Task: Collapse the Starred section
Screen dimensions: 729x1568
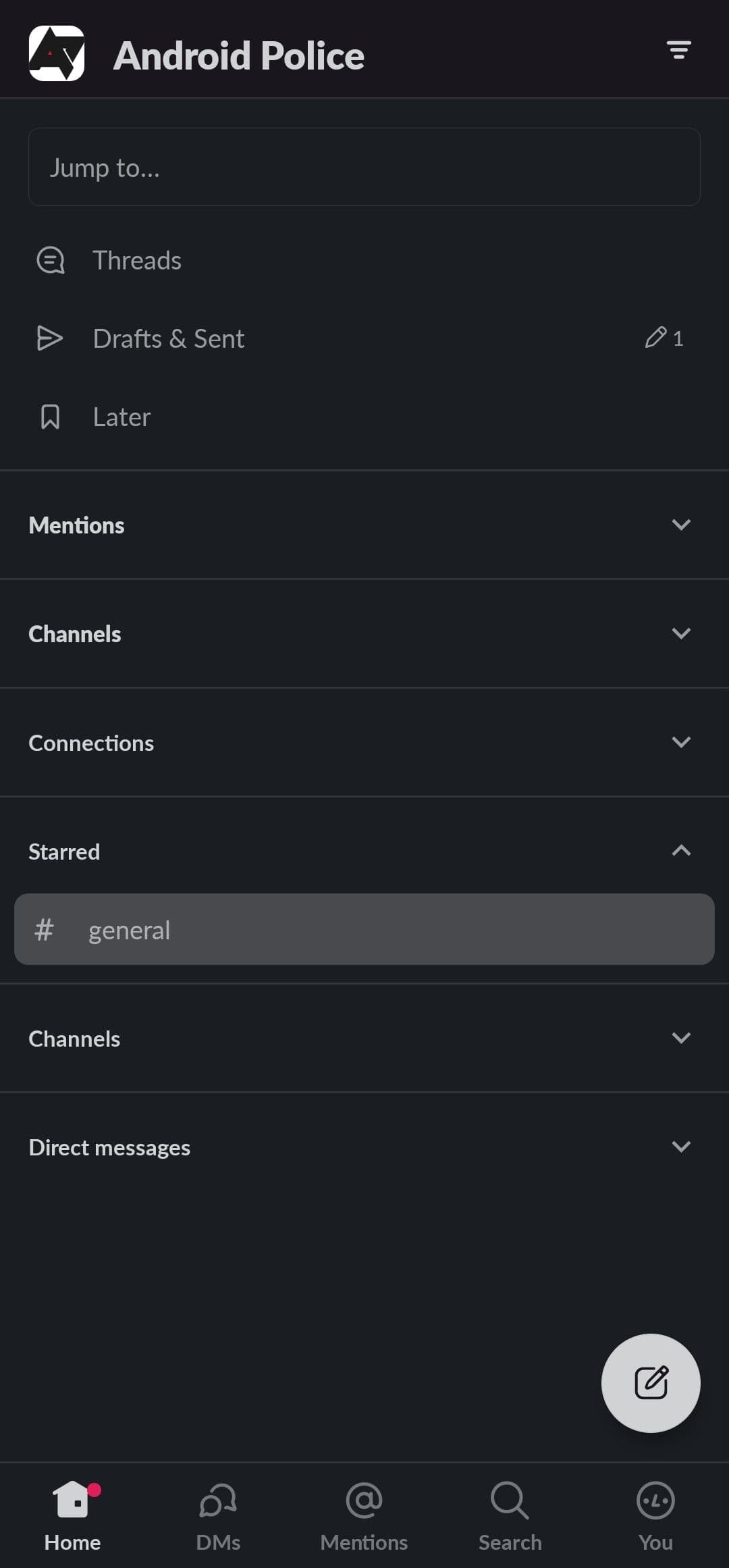Action: click(681, 851)
